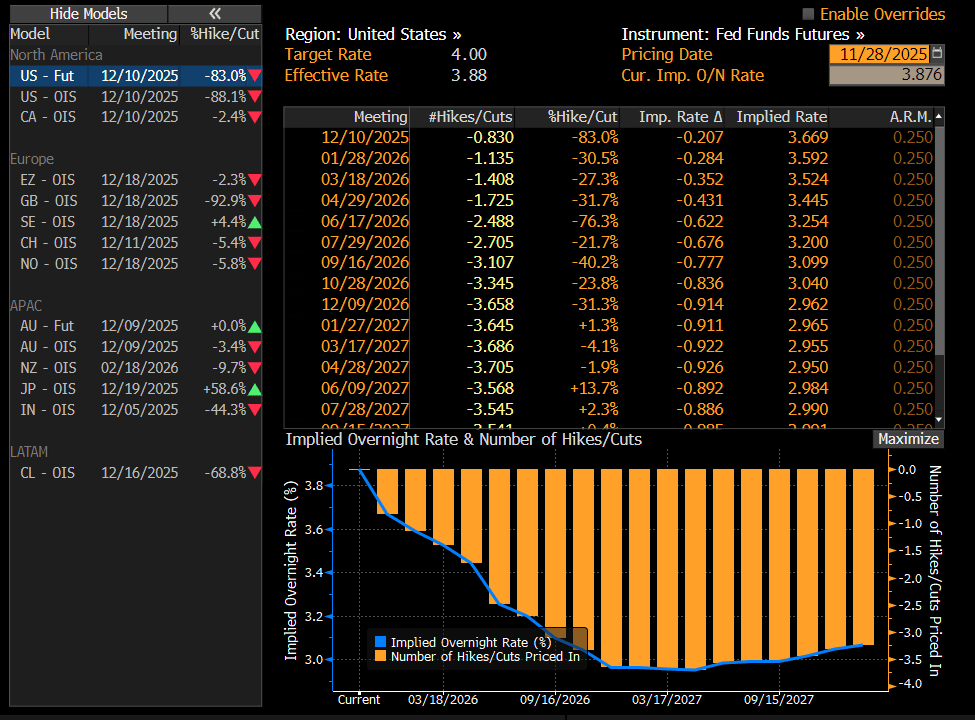Click the table scrollbar up arrow
The image size is (975, 720).
coord(938,117)
